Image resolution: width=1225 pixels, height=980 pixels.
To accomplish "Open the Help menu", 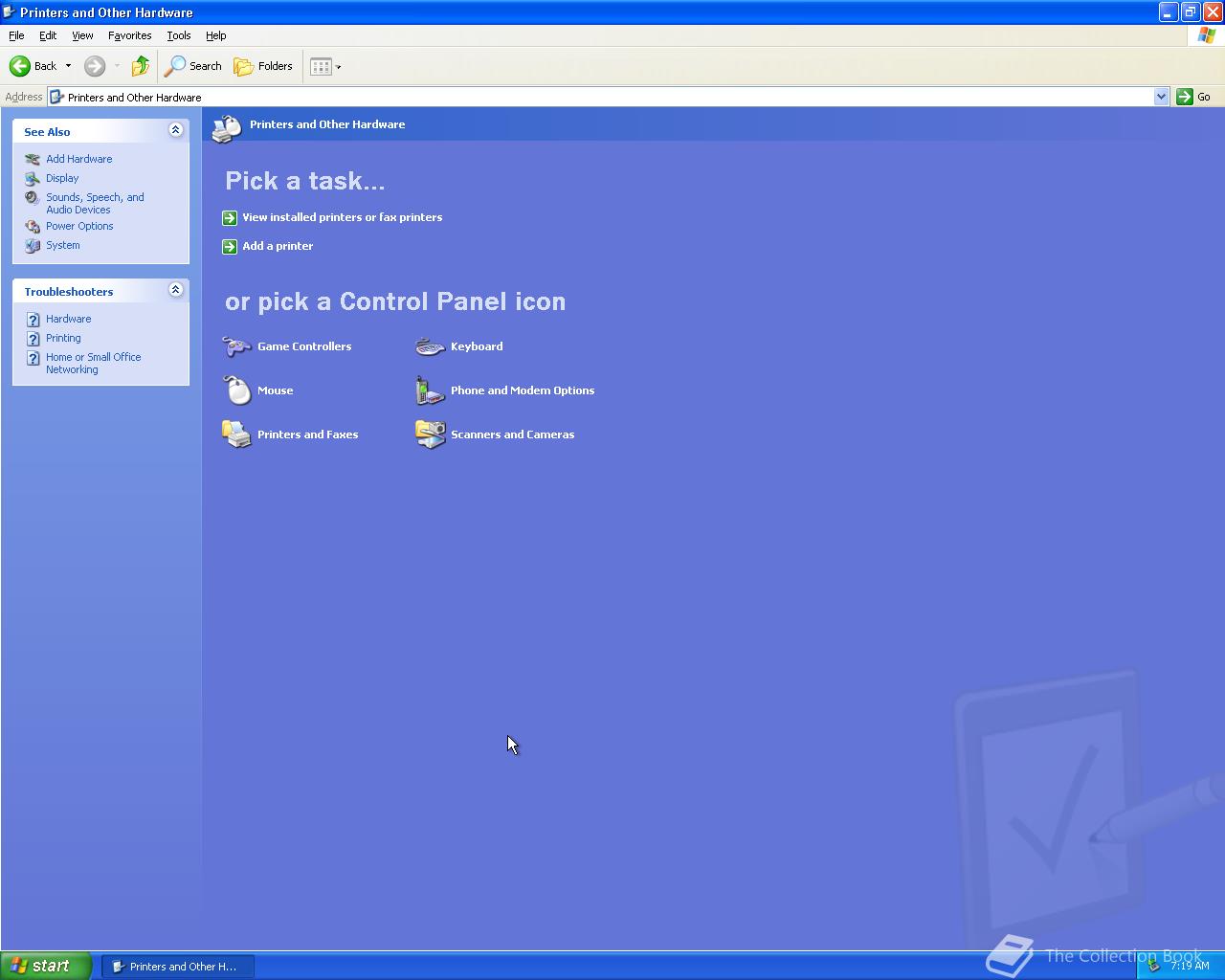I will pos(216,35).
